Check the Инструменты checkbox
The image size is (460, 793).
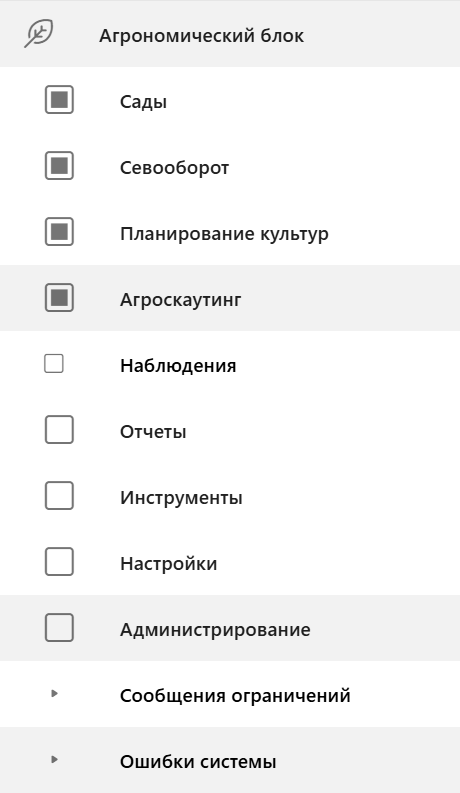59,496
